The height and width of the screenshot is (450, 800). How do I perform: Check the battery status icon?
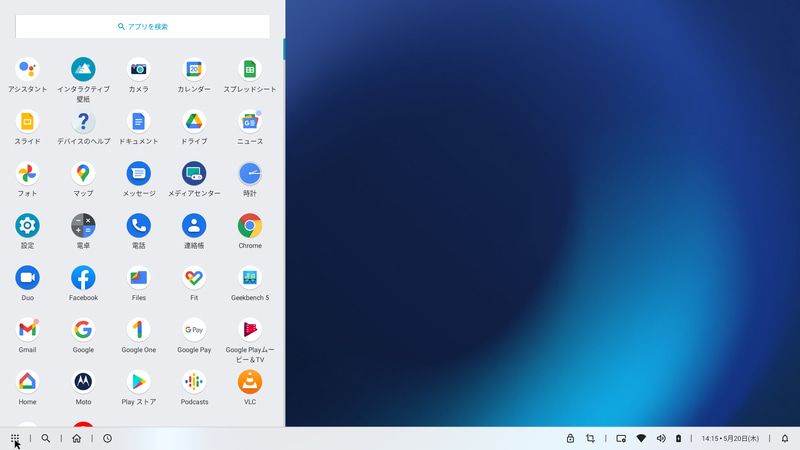[x=679, y=438]
